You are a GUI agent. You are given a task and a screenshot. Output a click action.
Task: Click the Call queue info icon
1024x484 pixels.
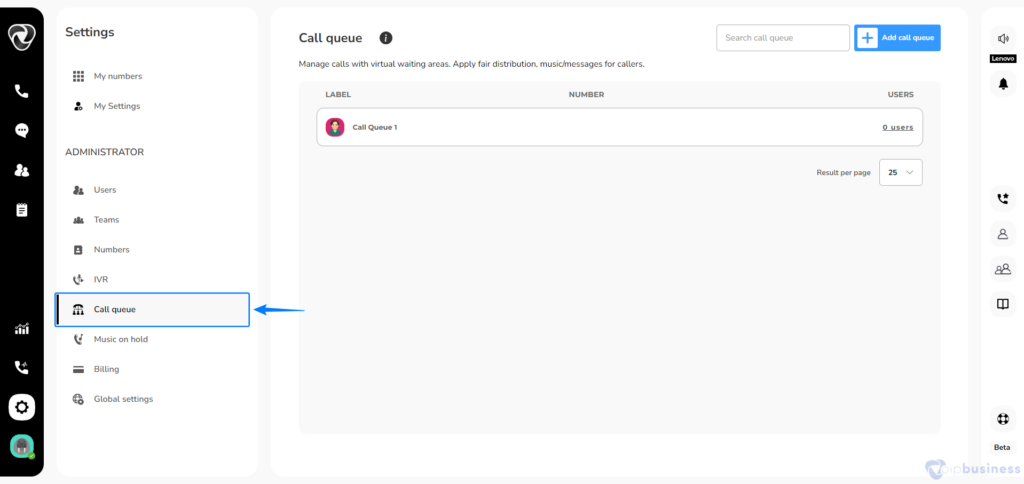[x=386, y=38]
